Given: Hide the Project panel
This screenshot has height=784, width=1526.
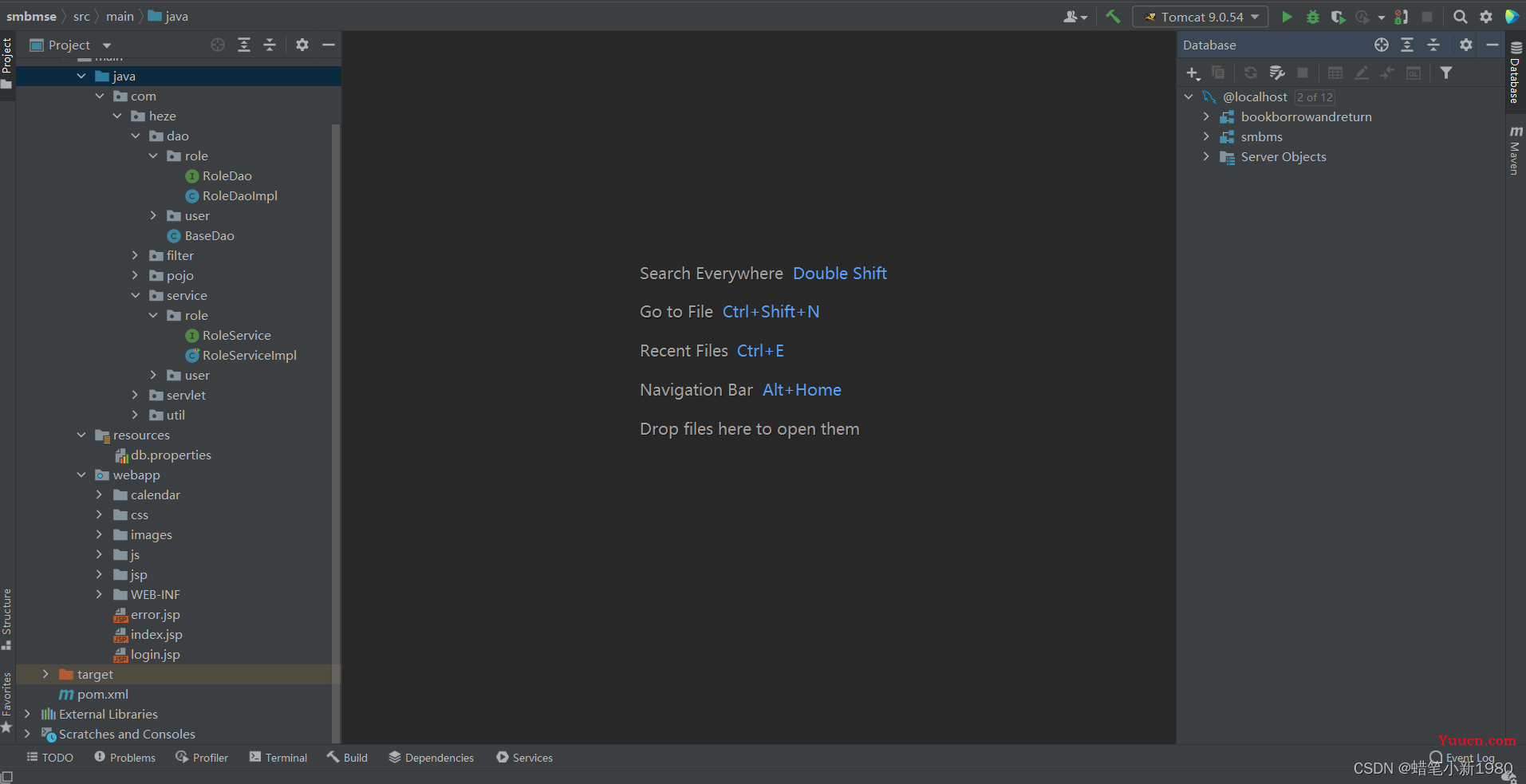Looking at the screenshot, I should click(328, 45).
